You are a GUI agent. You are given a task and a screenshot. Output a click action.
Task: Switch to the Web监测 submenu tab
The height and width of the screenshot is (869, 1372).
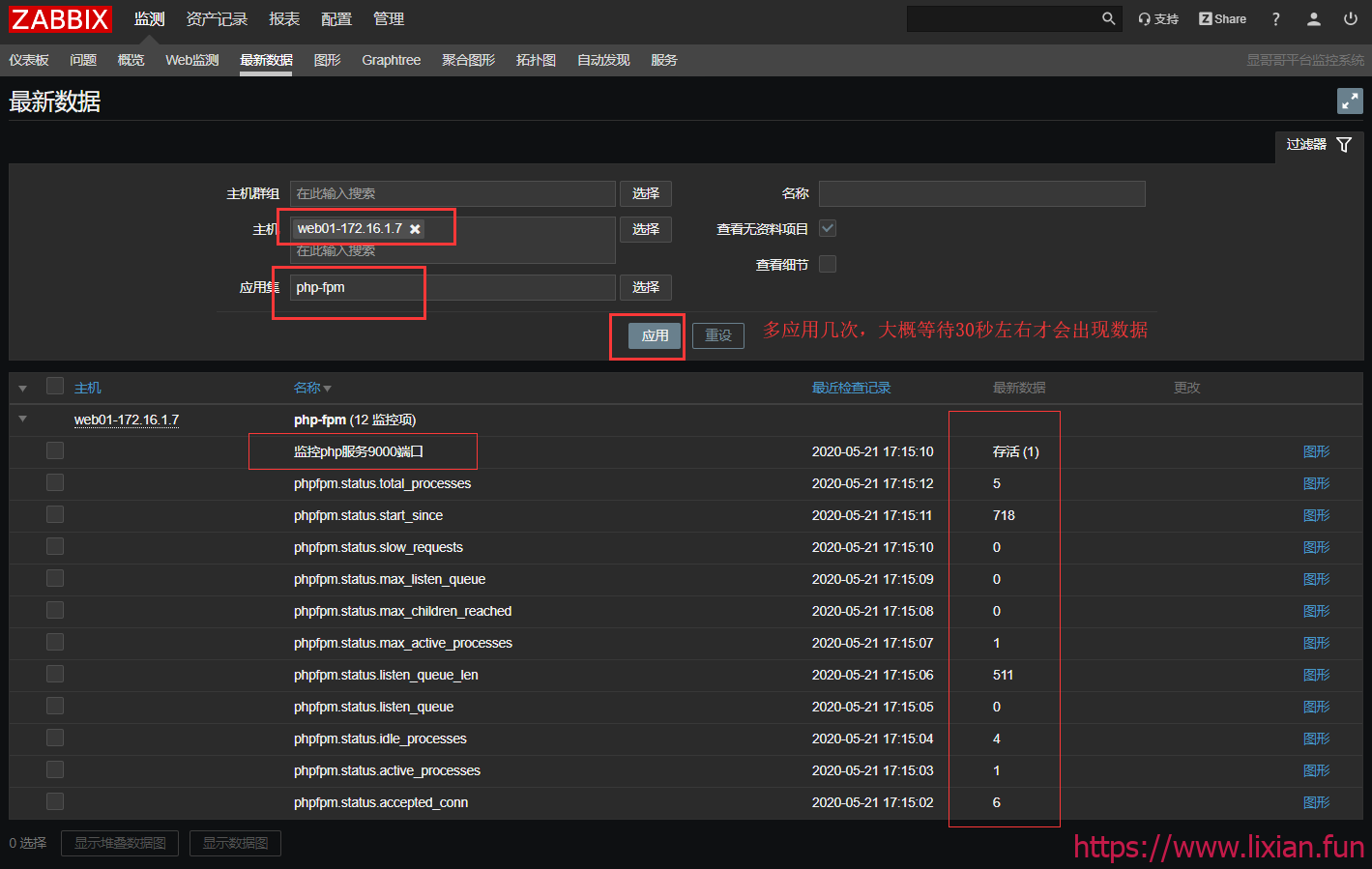(192, 60)
